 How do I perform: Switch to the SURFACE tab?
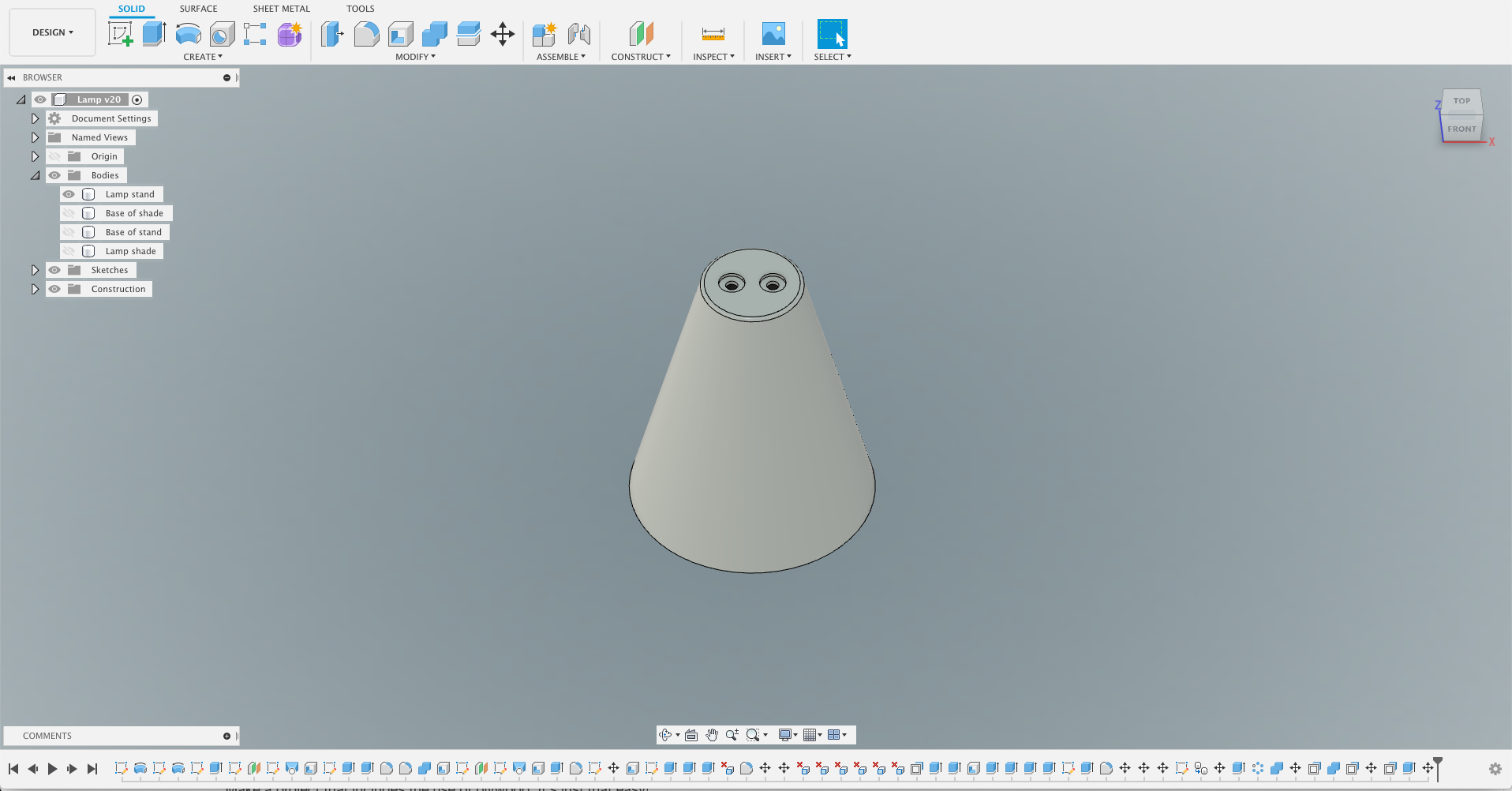(197, 9)
